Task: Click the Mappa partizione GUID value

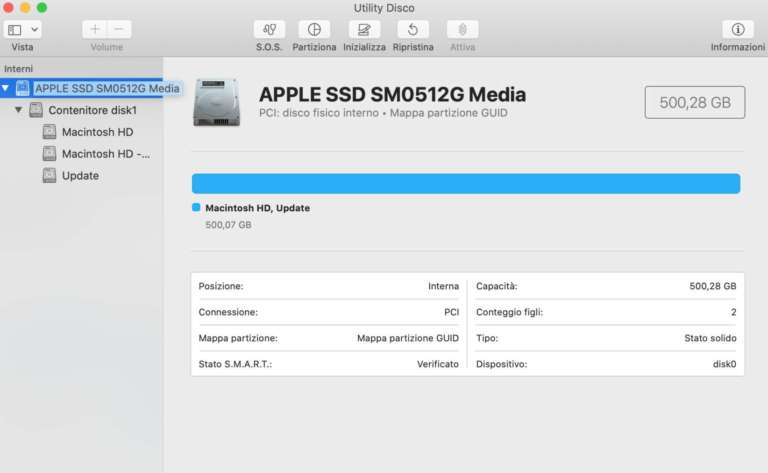Action: click(x=408, y=338)
